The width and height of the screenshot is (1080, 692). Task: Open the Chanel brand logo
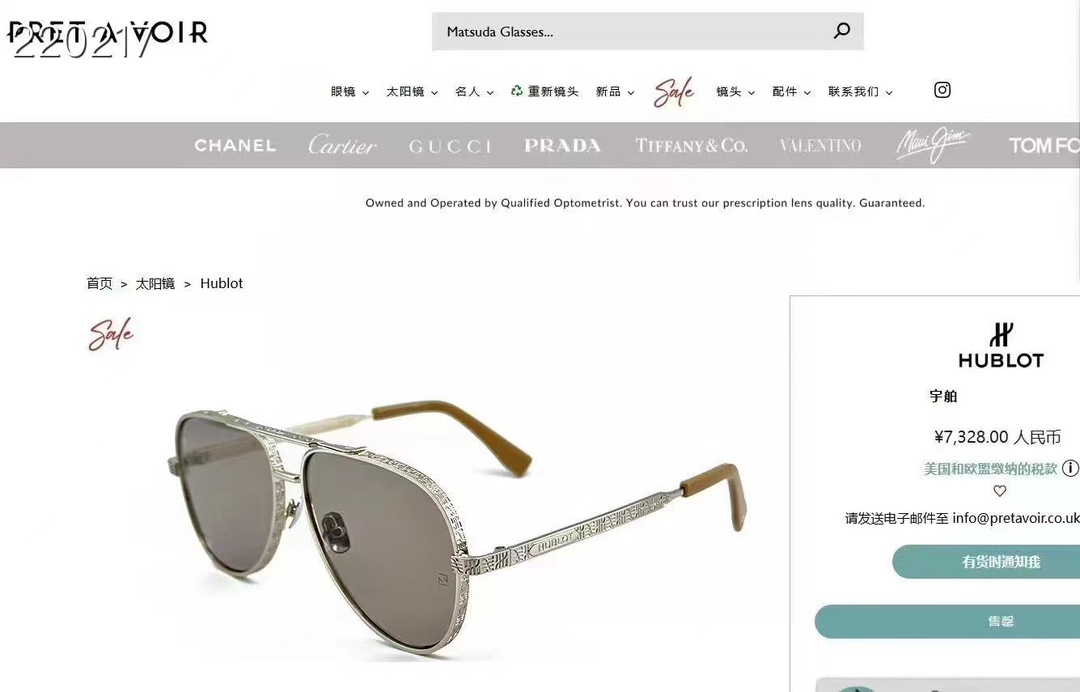tap(235, 145)
